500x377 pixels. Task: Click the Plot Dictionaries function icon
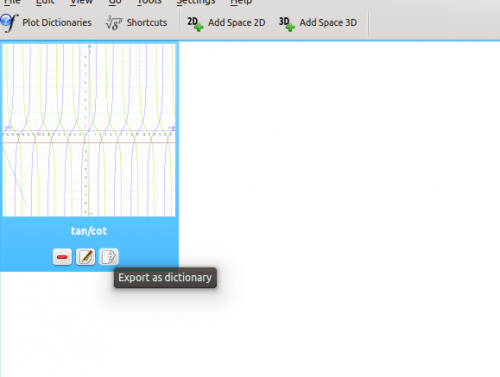tap(9, 23)
